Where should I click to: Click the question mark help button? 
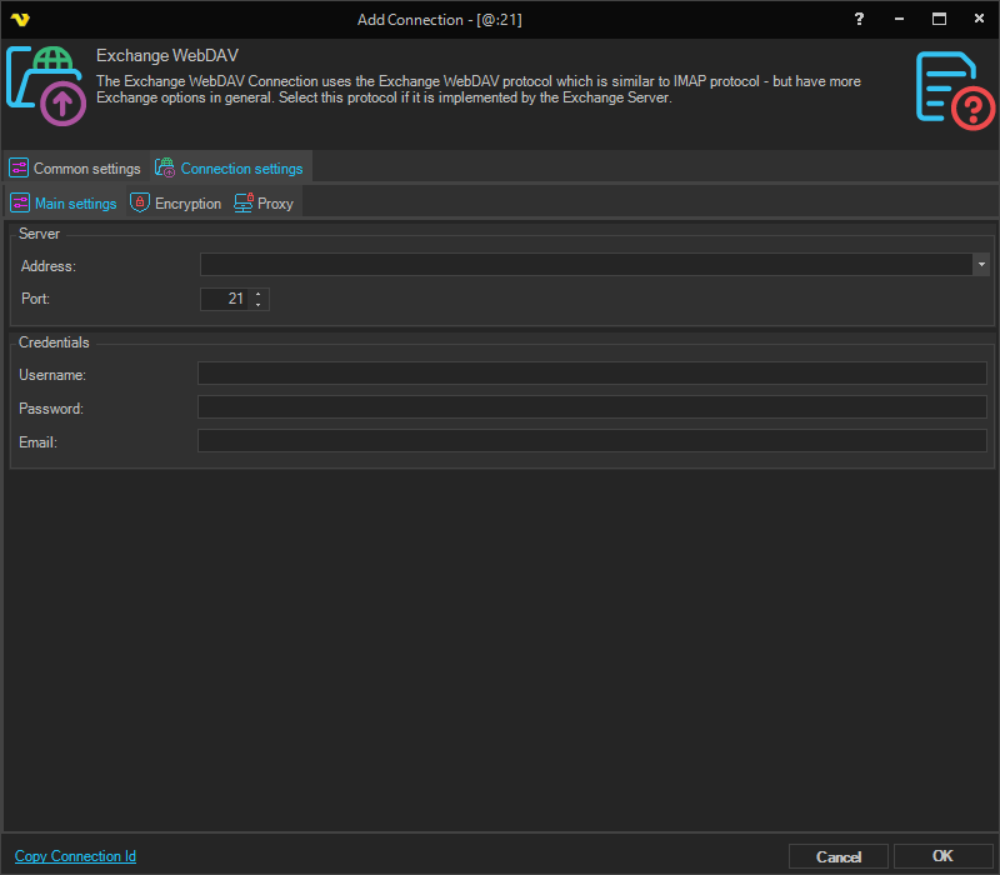[859, 19]
